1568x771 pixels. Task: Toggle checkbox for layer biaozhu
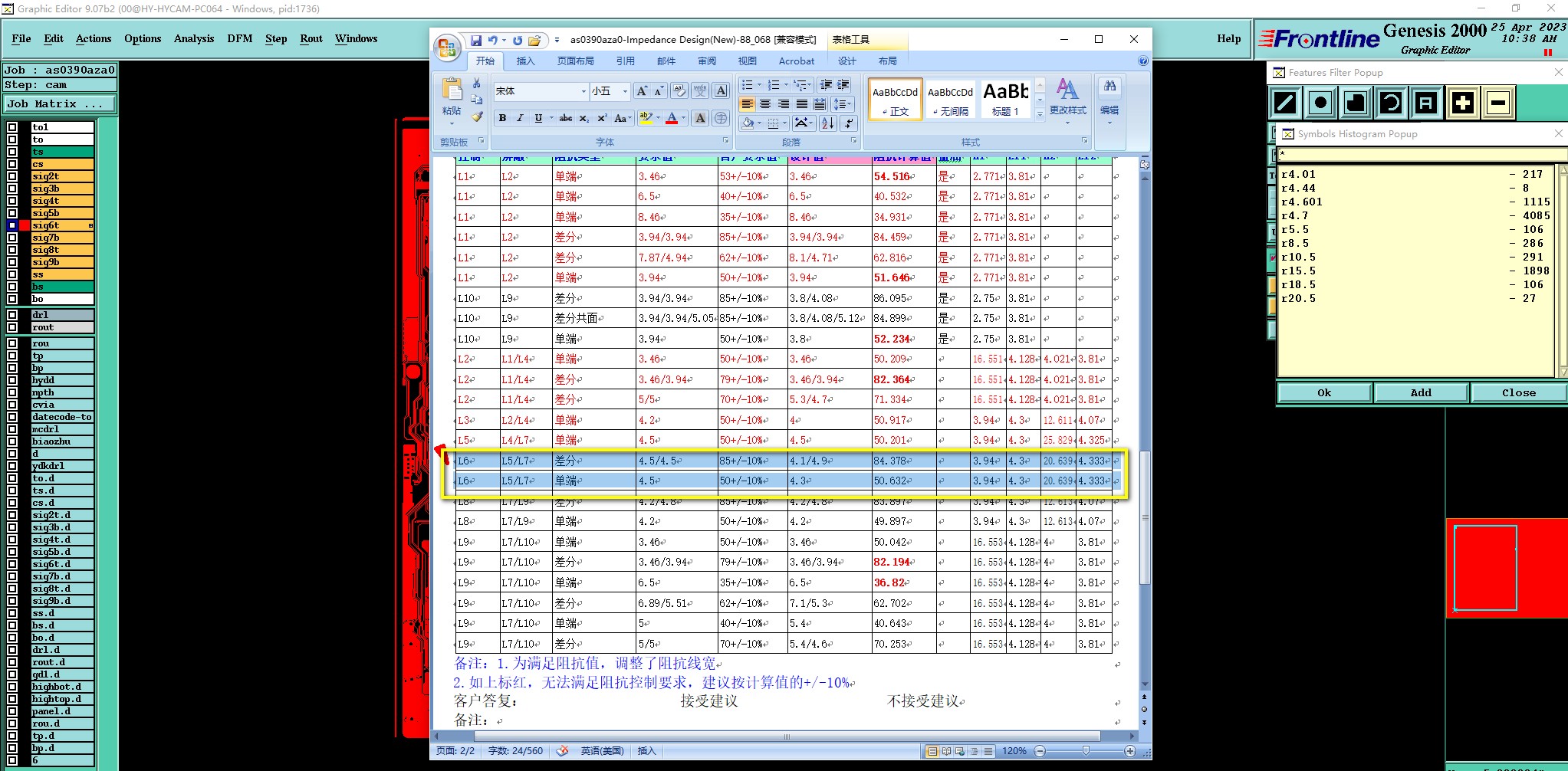coord(12,441)
